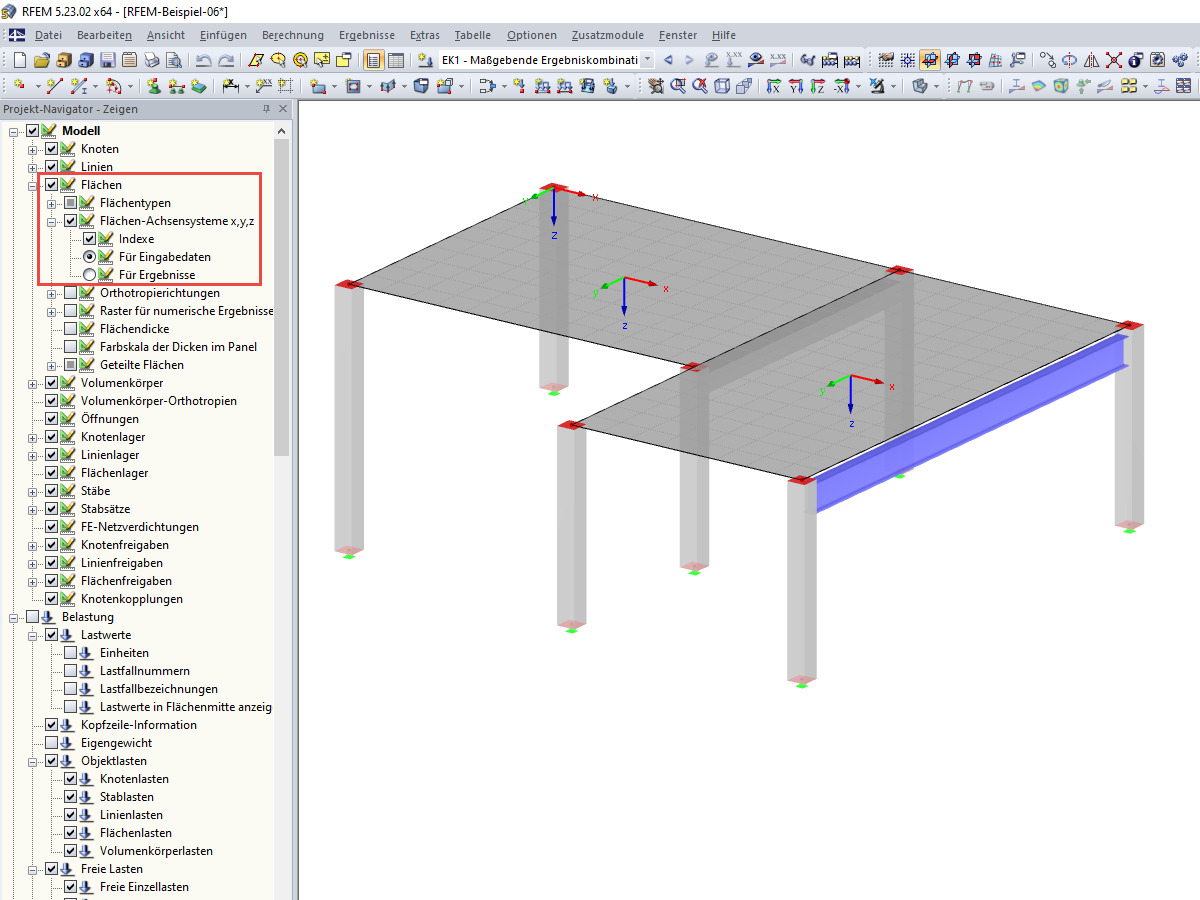Enable the Flächendicke checkbox
The image size is (1200, 900).
71,329
